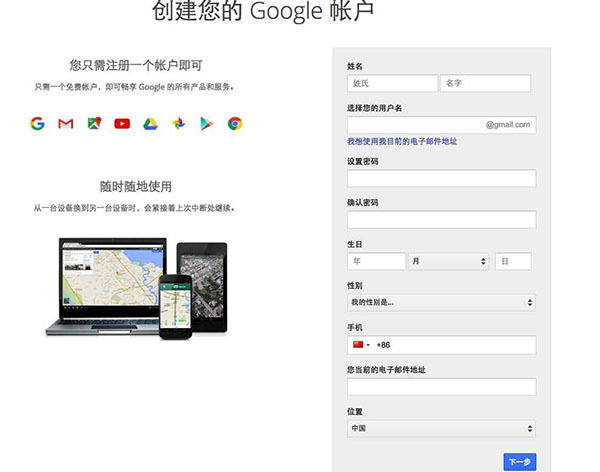Viewport: 600px width, 472px height.
Task: Click the Gmail envelope icon
Action: (x=66, y=124)
